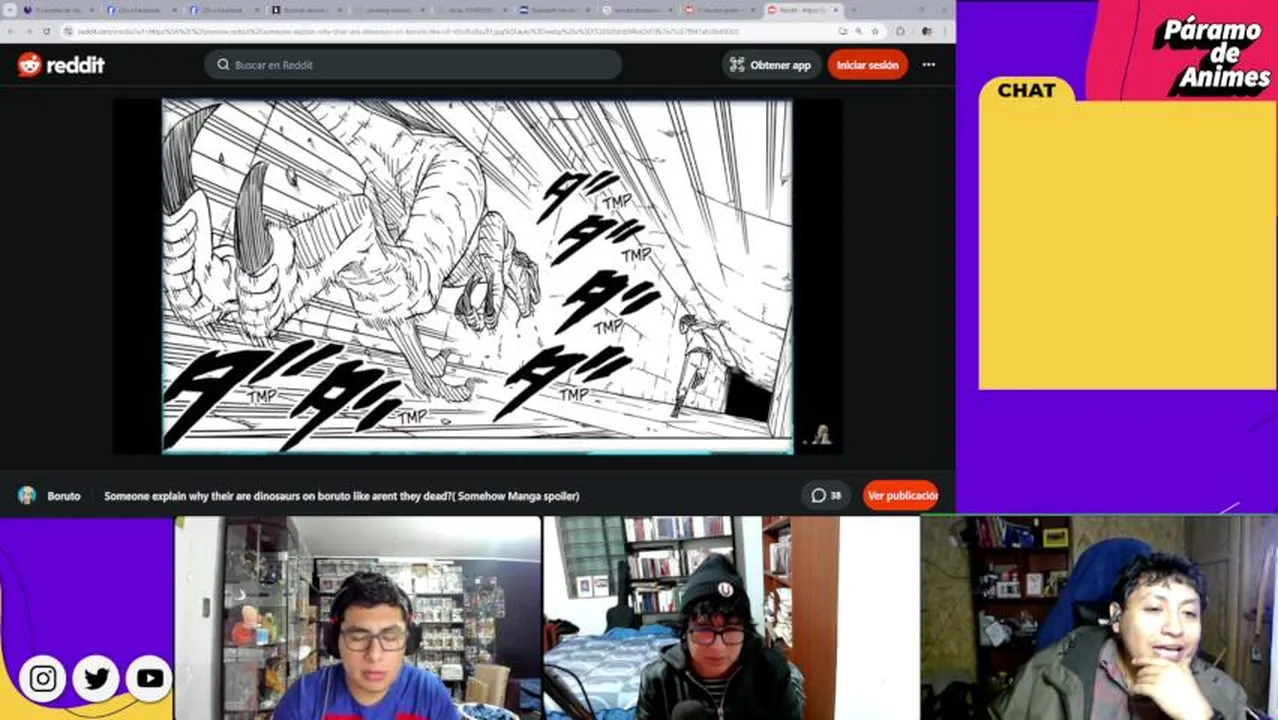The width and height of the screenshot is (1278, 720).
Task: Go back with the browser back arrow
Action: click(x=9, y=31)
